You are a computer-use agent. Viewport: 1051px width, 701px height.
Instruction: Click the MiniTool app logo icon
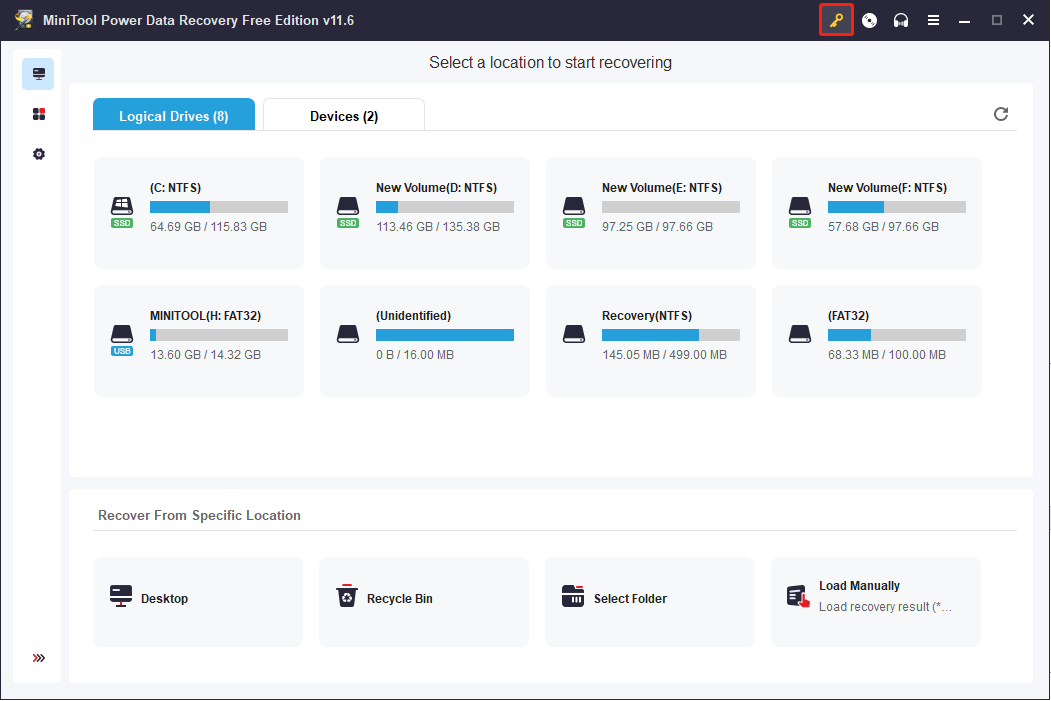click(x=24, y=20)
